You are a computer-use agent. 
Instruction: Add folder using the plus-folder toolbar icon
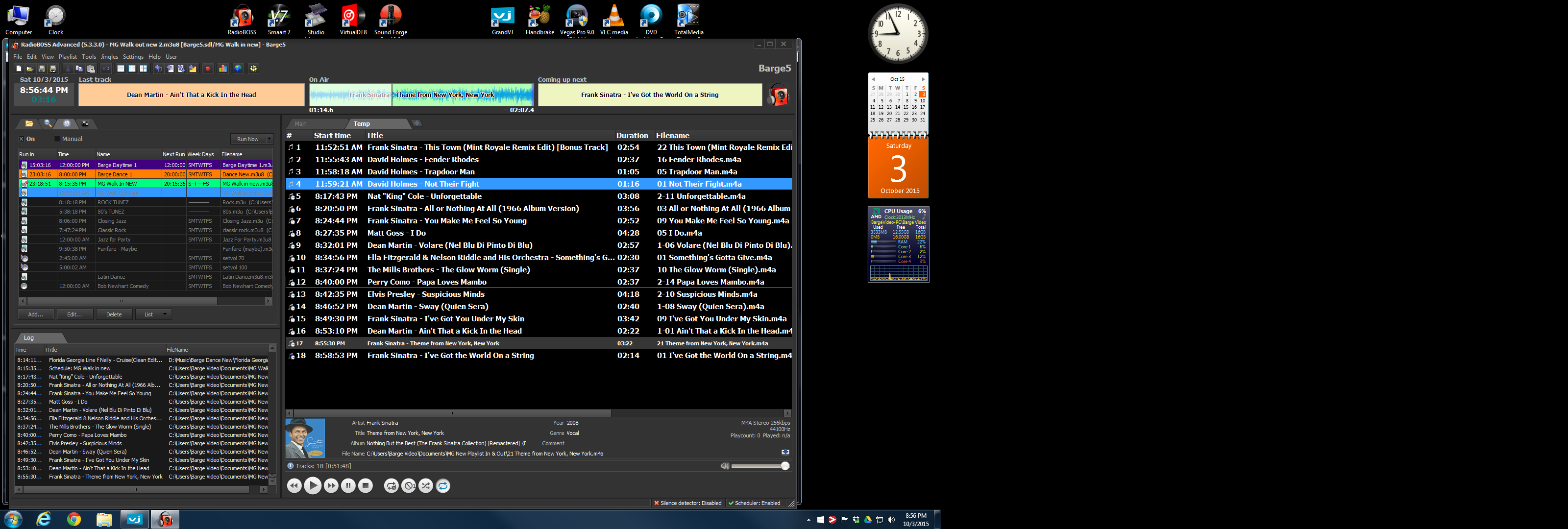pos(193,69)
